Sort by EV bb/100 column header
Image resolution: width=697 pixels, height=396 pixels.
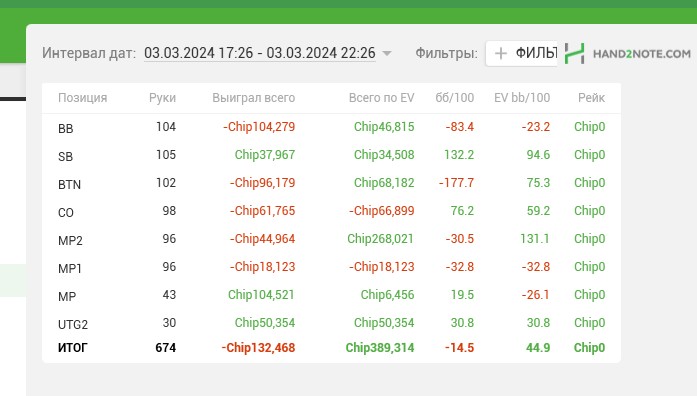522,98
